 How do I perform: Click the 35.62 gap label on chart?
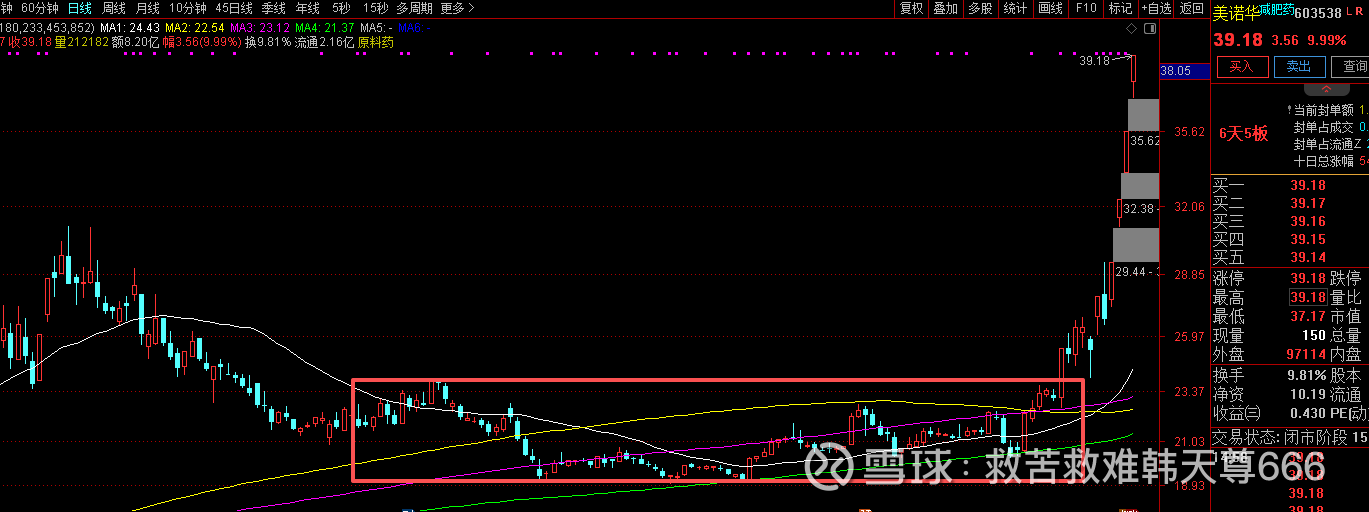pos(1144,141)
